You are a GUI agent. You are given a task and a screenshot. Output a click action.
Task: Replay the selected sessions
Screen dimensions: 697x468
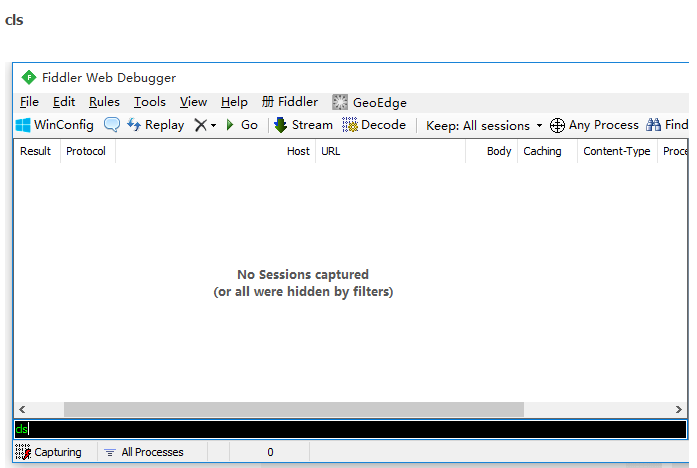tap(156, 125)
